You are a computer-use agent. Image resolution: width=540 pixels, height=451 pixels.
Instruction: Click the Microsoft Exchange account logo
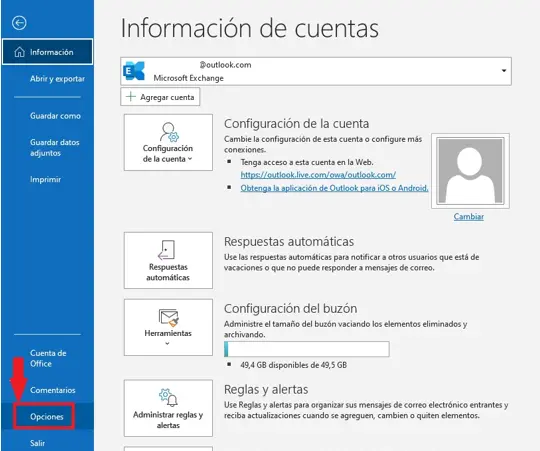point(134,71)
